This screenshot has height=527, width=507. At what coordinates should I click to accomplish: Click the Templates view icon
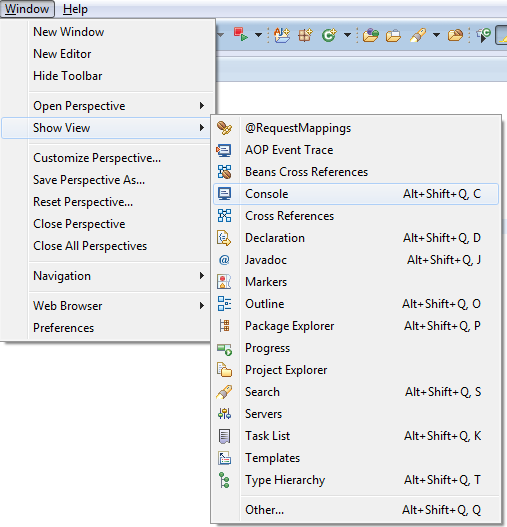point(224,458)
